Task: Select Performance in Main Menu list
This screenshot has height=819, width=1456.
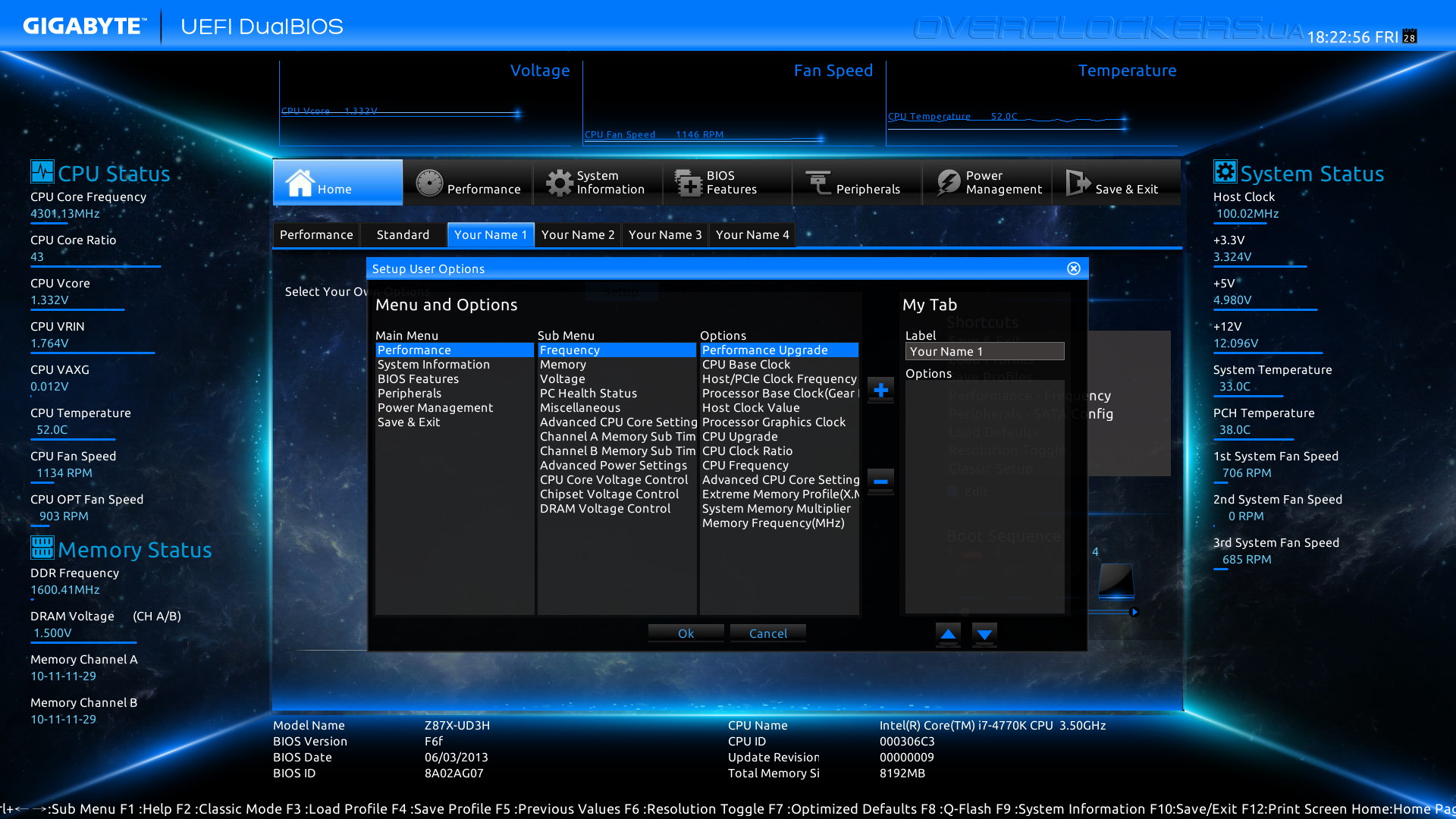Action: 455,350
